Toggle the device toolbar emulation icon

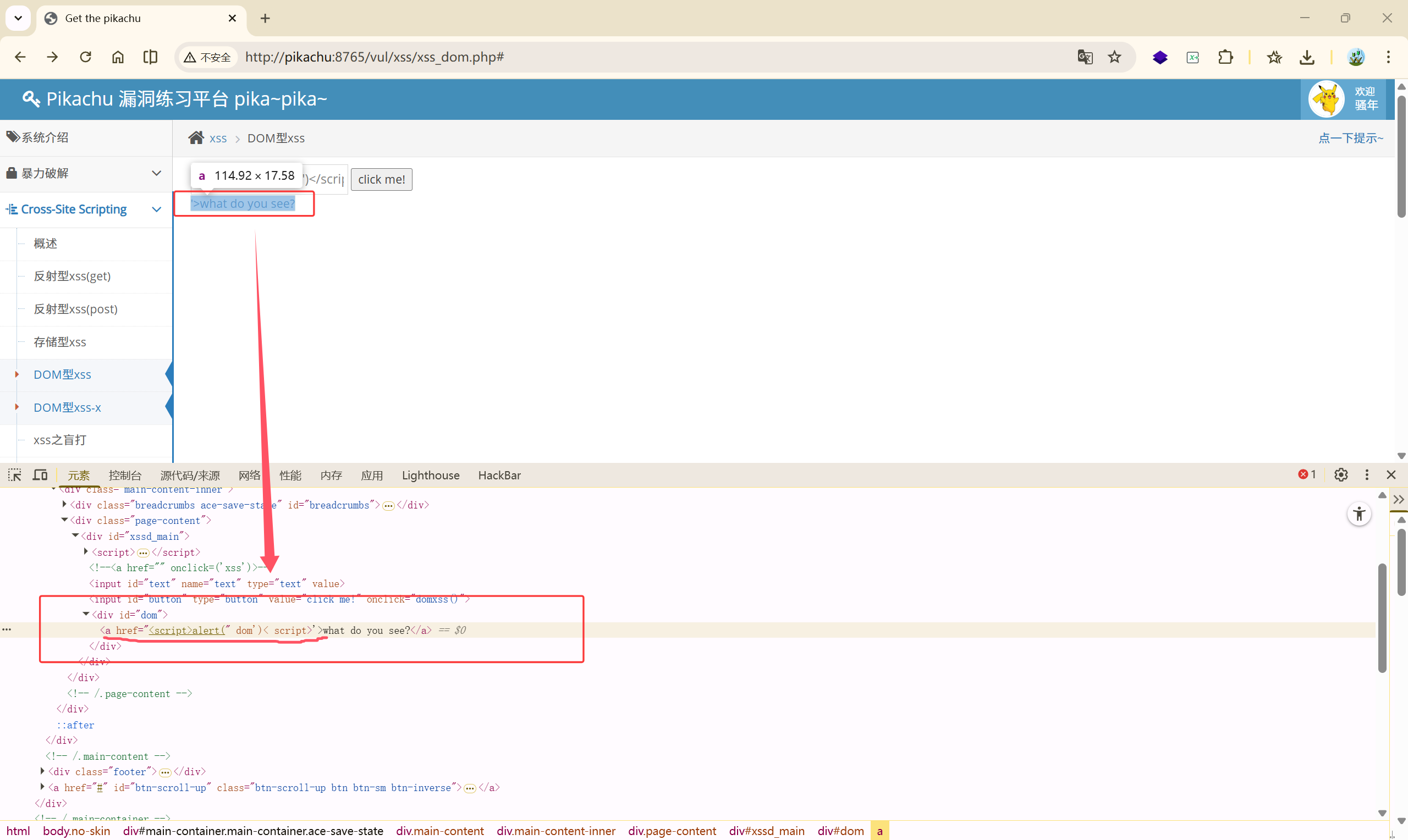[40, 475]
